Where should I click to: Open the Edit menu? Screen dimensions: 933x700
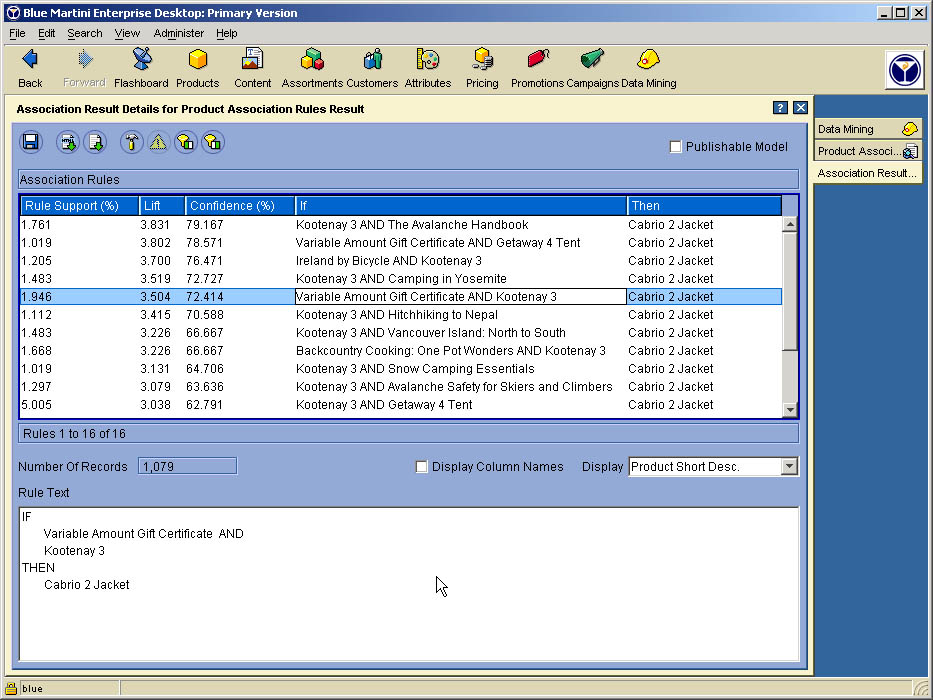(46, 33)
